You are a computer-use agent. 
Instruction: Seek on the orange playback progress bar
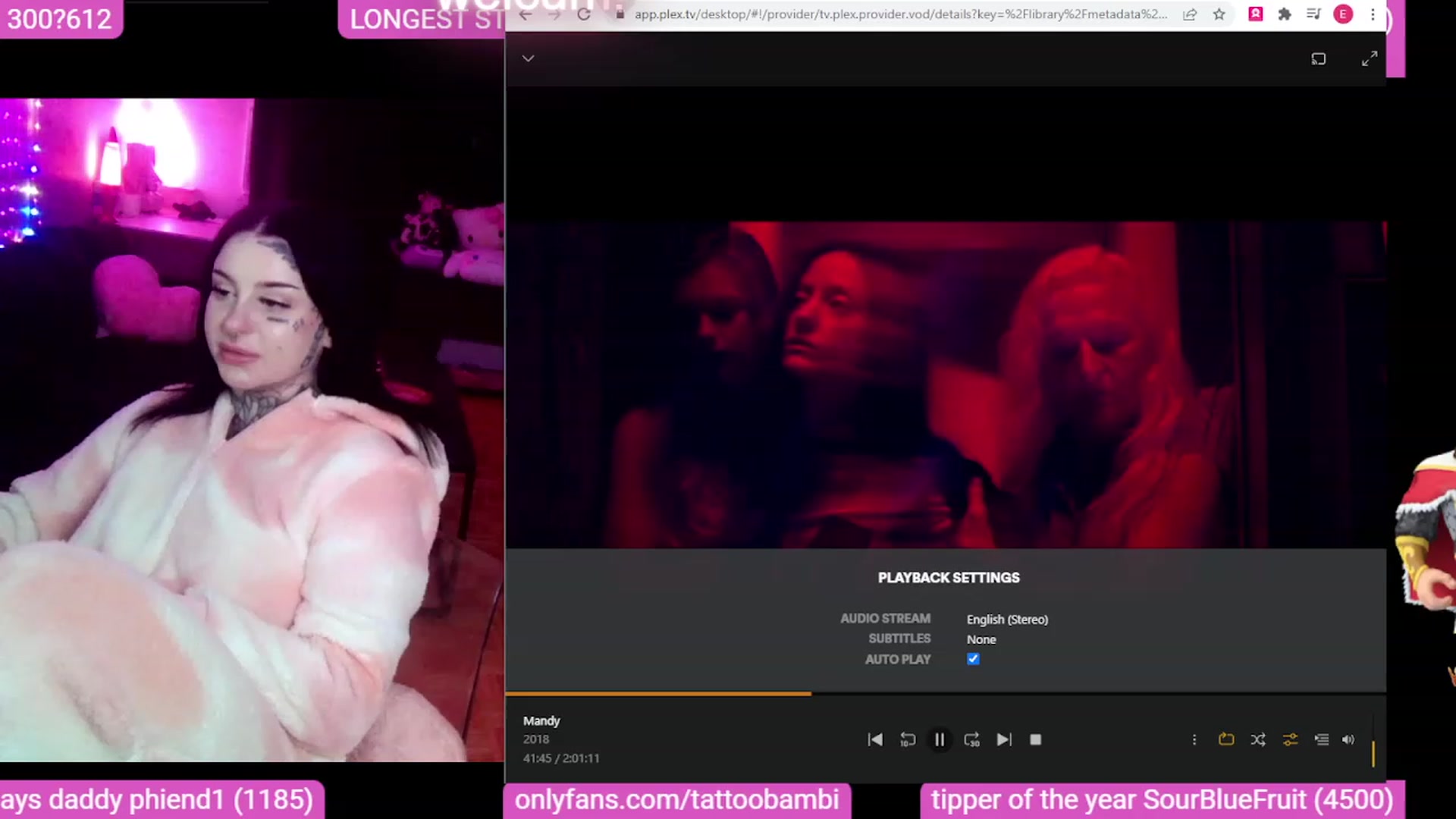coord(946,693)
